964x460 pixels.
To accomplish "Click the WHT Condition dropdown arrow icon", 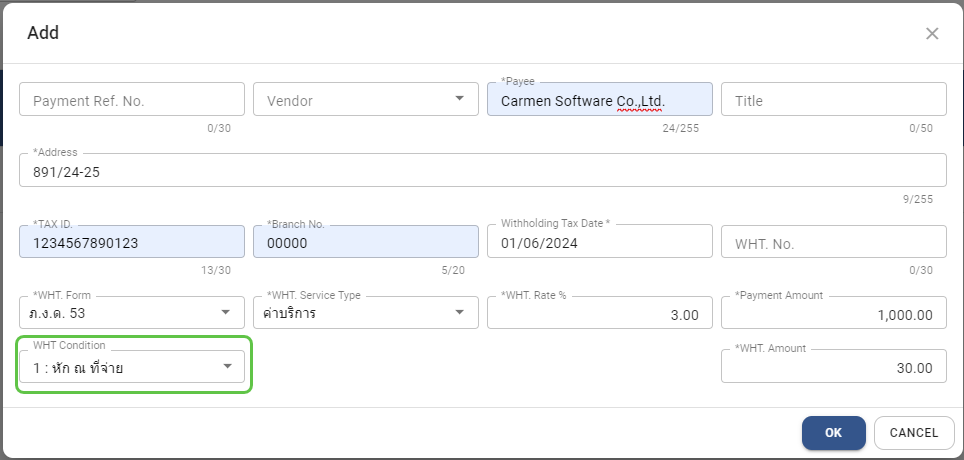I will (x=227, y=367).
